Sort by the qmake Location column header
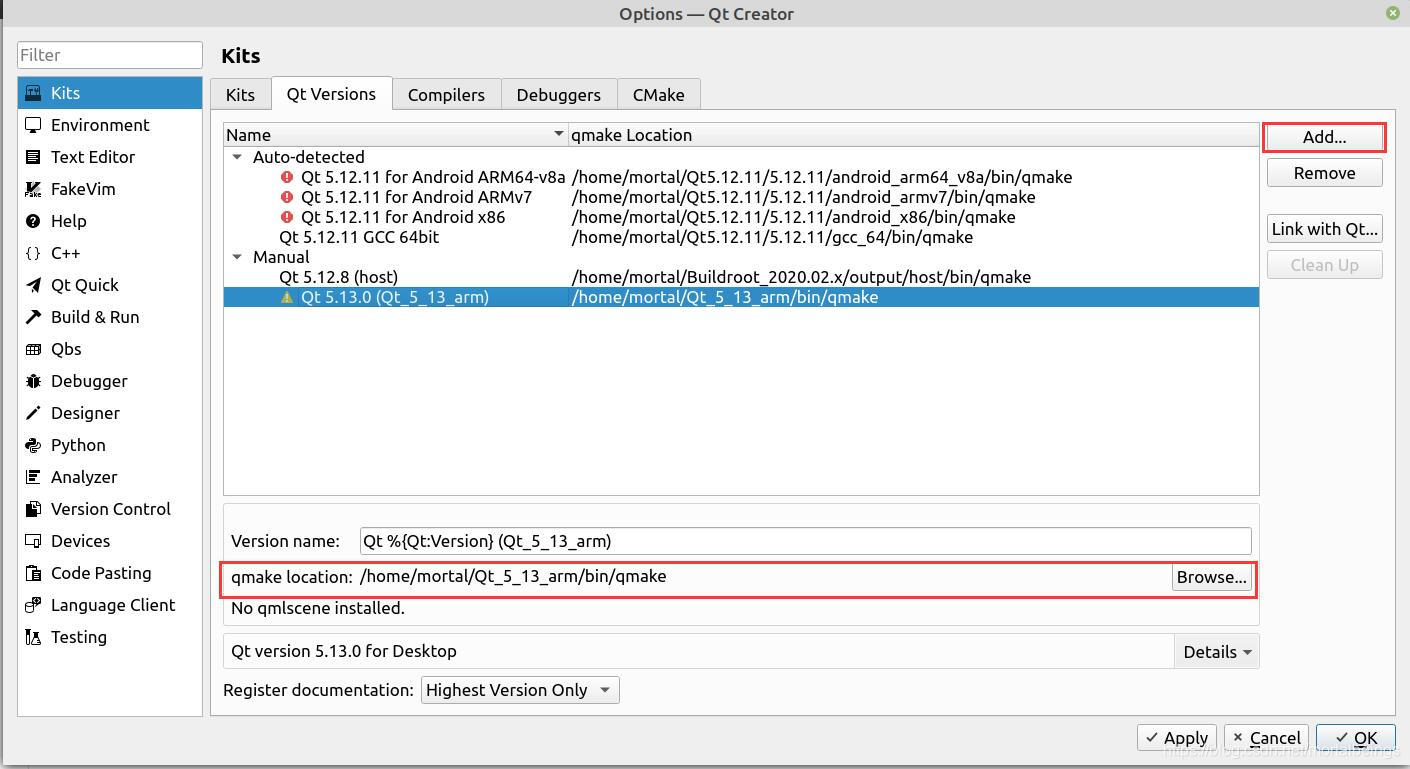 pos(913,135)
